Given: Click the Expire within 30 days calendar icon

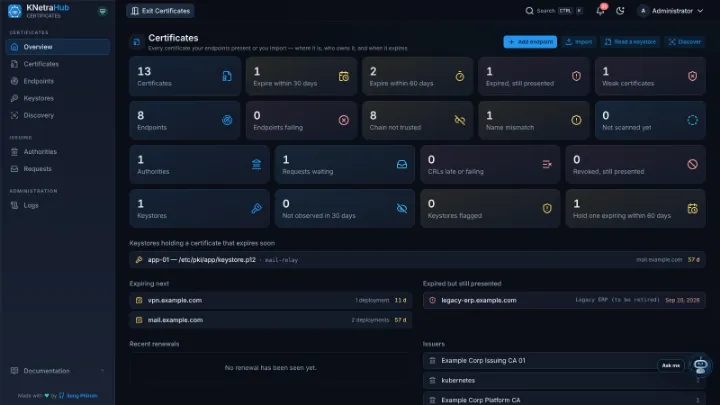Looking at the screenshot, I should click(343, 76).
